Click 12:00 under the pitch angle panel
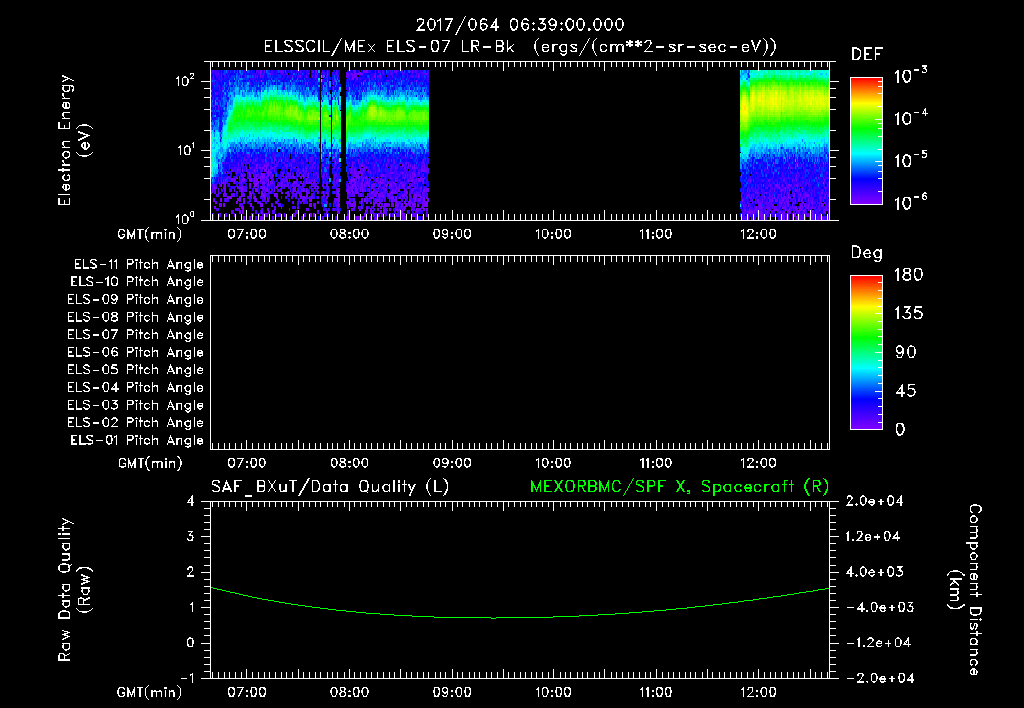This screenshot has width=1024, height=708. coord(758,464)
